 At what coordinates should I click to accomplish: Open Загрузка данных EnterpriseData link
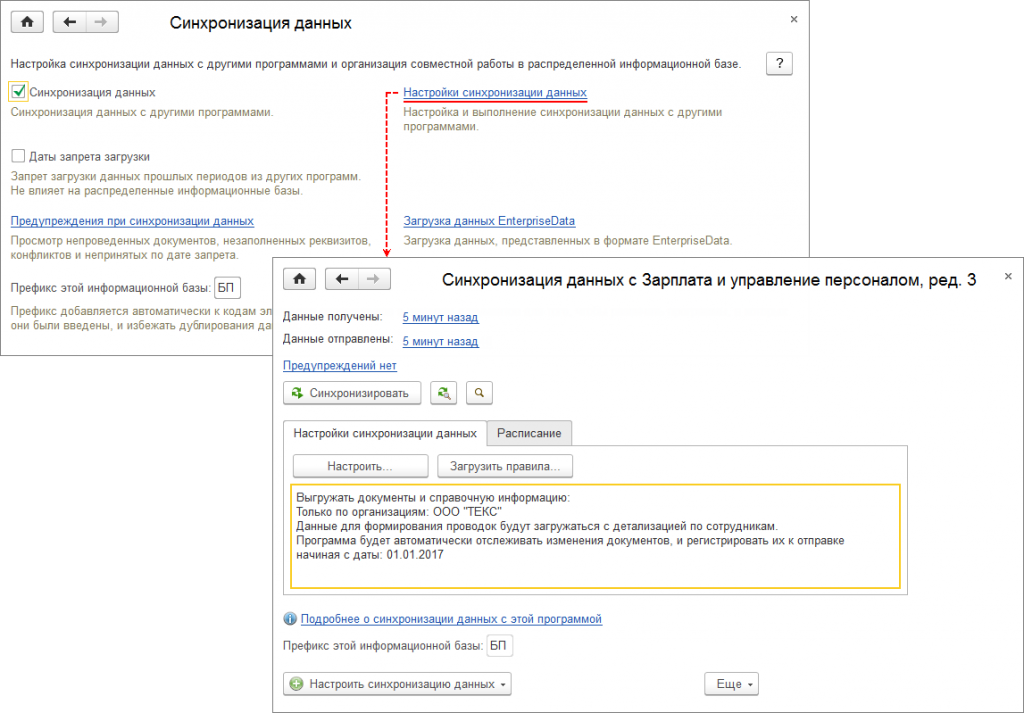pyautogui.click(x=489, y=221)
